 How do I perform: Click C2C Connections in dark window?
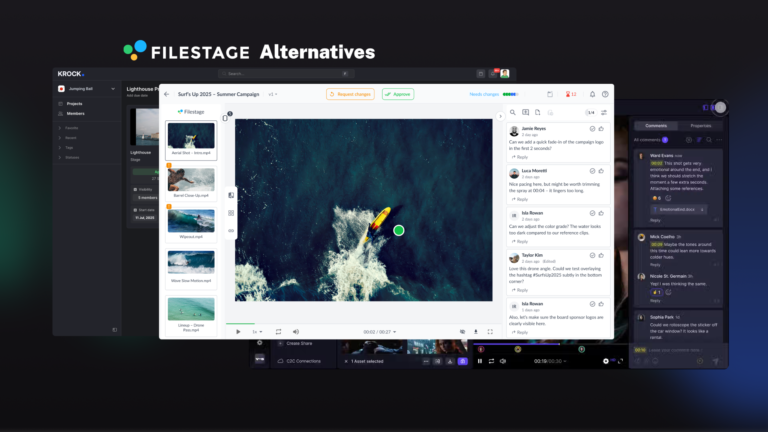click(x=299, y=361)
